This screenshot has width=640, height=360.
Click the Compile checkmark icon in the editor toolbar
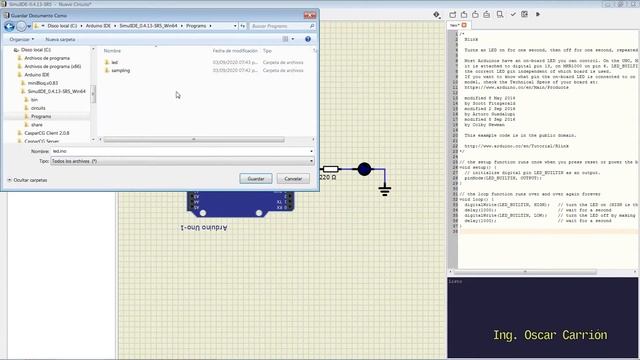tap(513, 15)
